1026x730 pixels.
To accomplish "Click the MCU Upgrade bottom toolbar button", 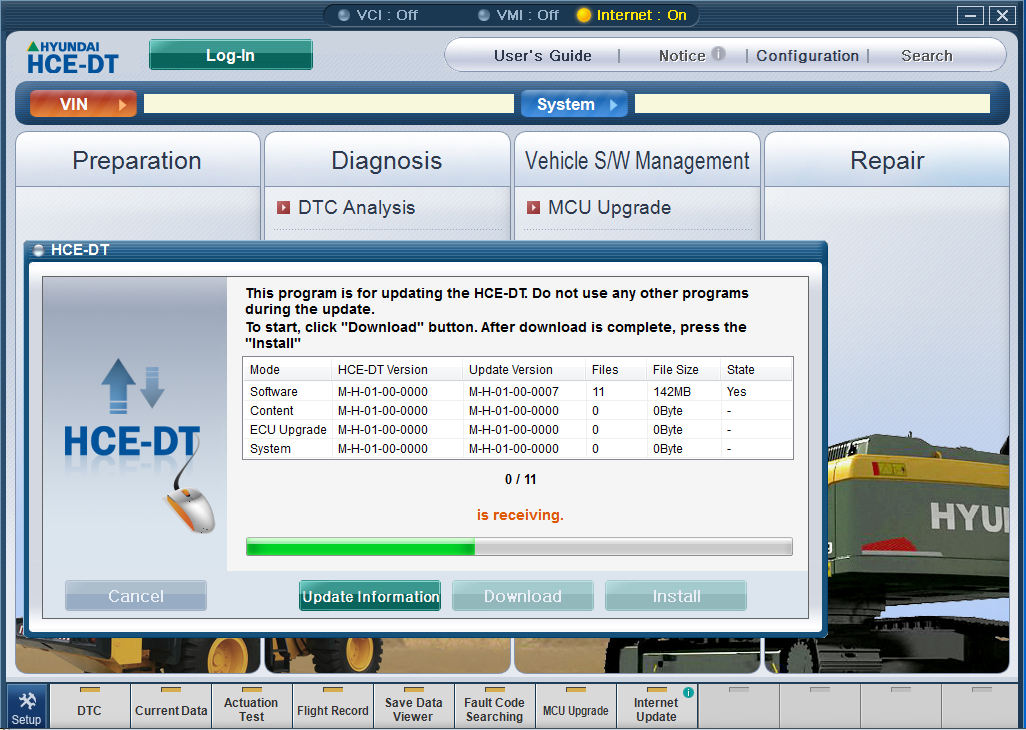I will click(575, 706).
